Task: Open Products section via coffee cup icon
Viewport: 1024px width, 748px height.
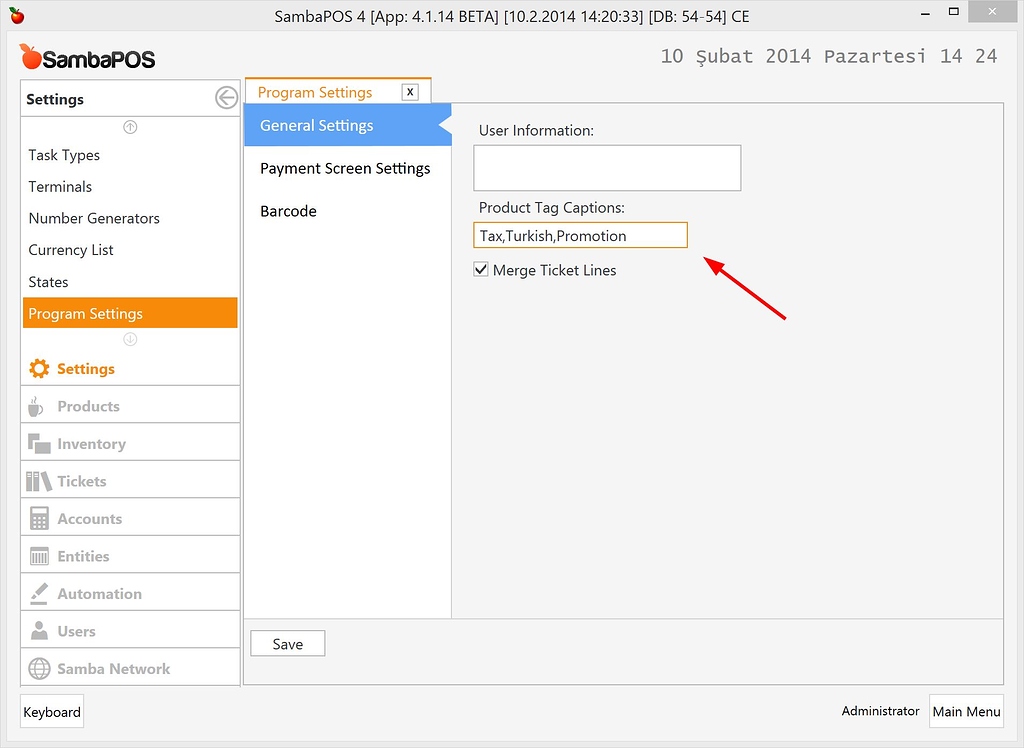Action: coord(38,404)
